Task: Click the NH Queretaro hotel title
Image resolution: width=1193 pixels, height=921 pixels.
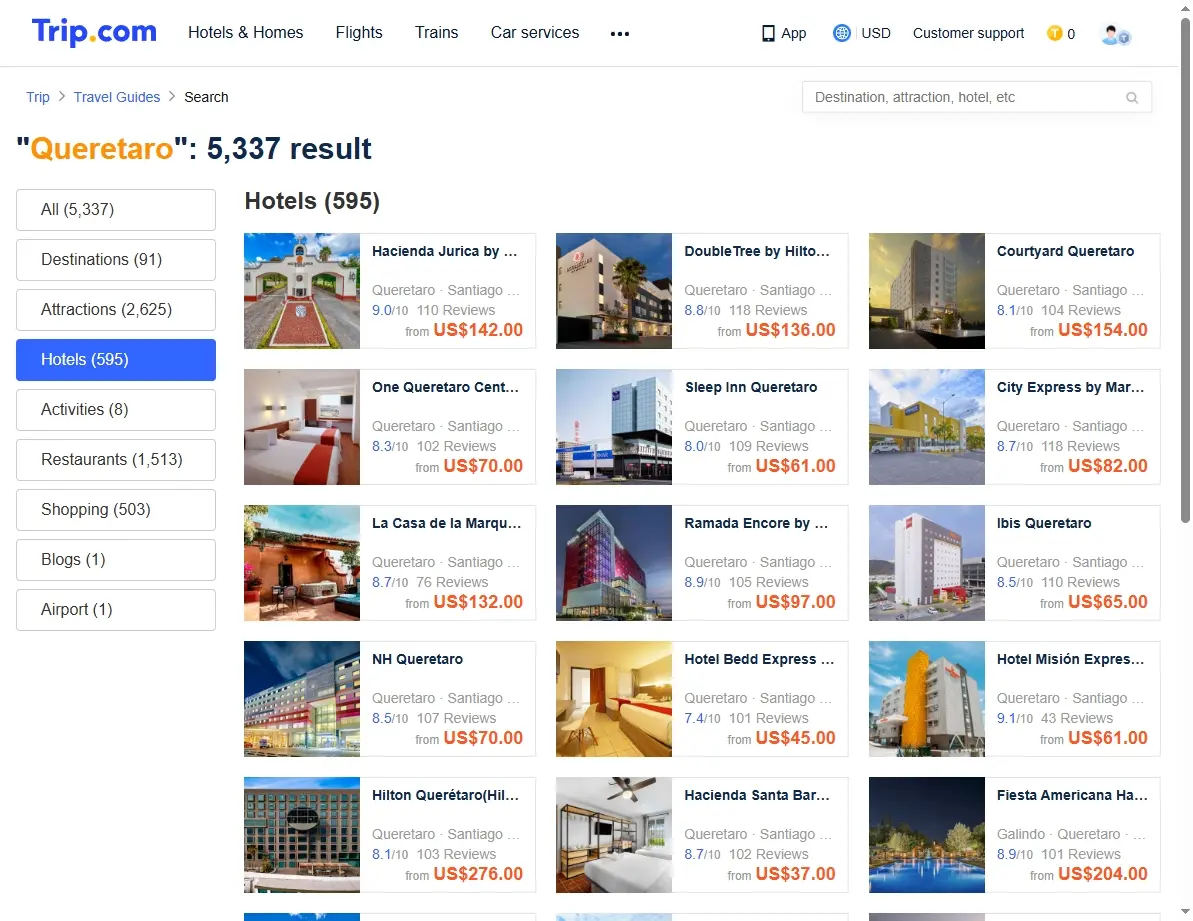Action: (x=418, y=659)
